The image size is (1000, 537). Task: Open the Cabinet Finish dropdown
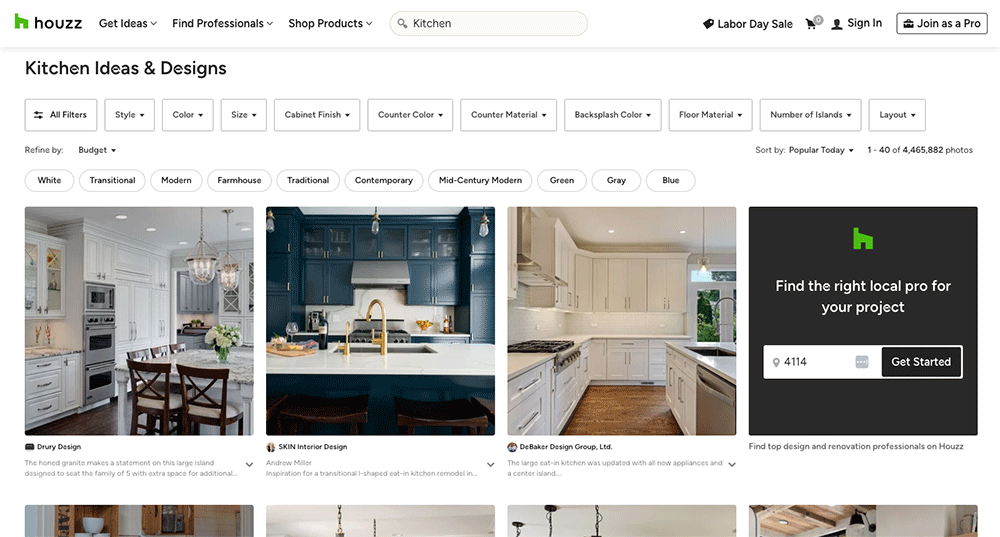[x=317, y=115]
